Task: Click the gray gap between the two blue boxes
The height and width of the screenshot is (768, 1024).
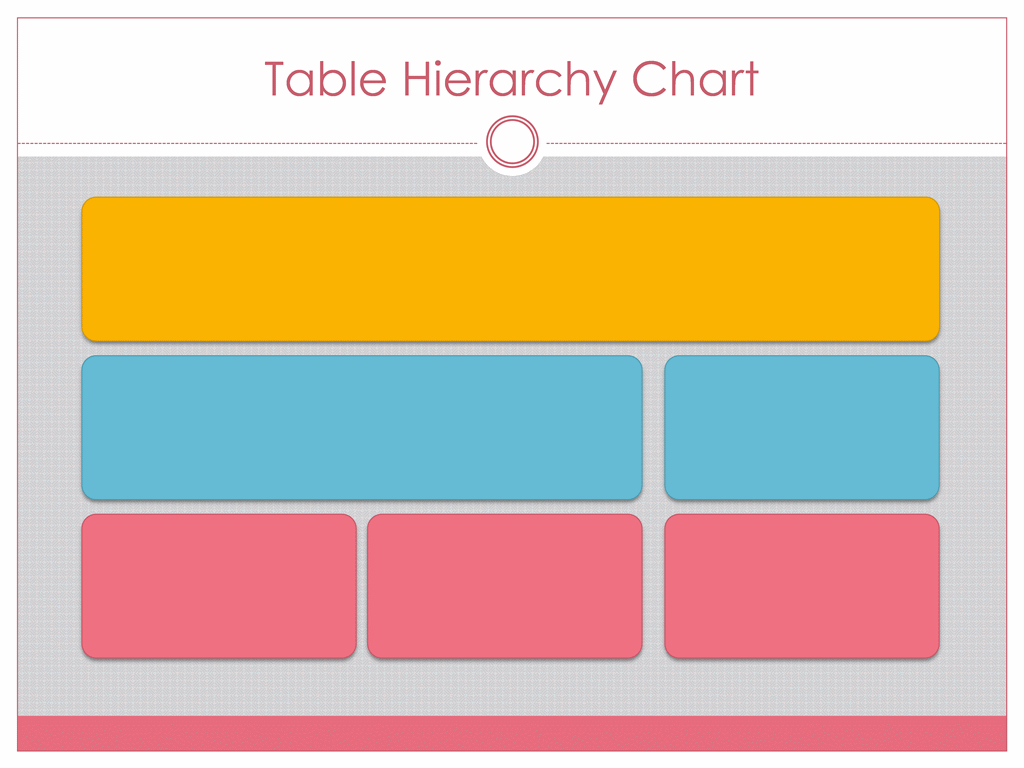Action: point(654,428)
